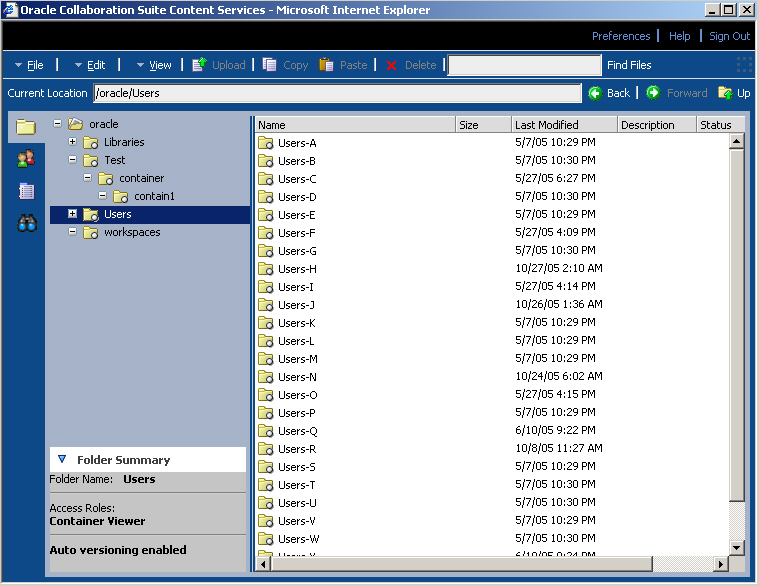Select the Users-R folder name
The image size is (759, 586).
(297, 449)
